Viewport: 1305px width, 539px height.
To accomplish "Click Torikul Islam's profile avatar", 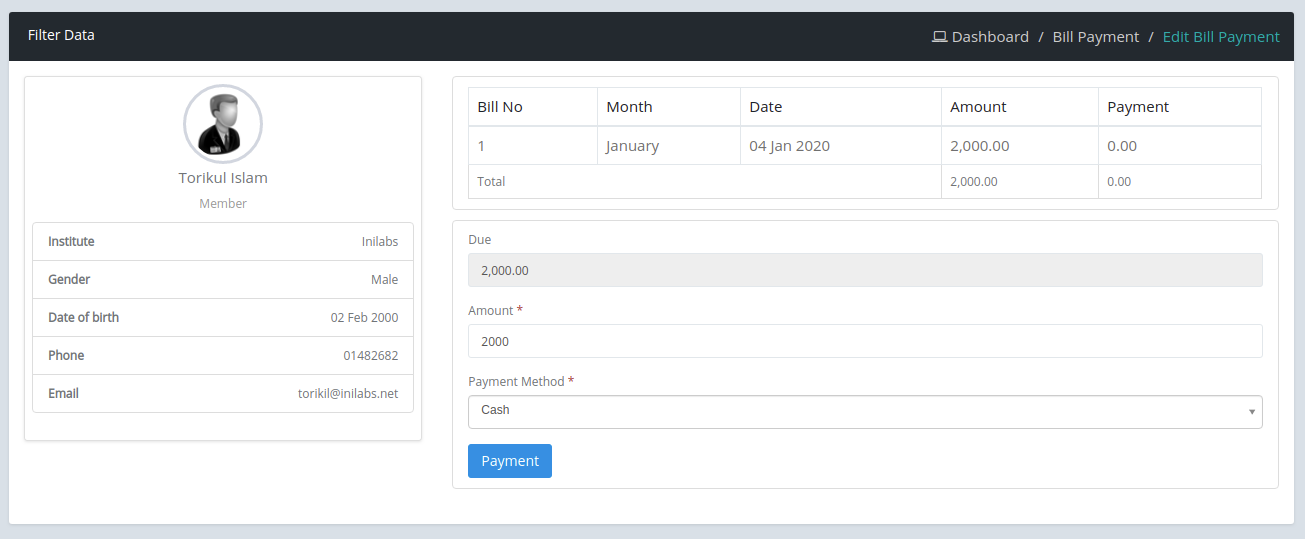I will pos(223,124).
